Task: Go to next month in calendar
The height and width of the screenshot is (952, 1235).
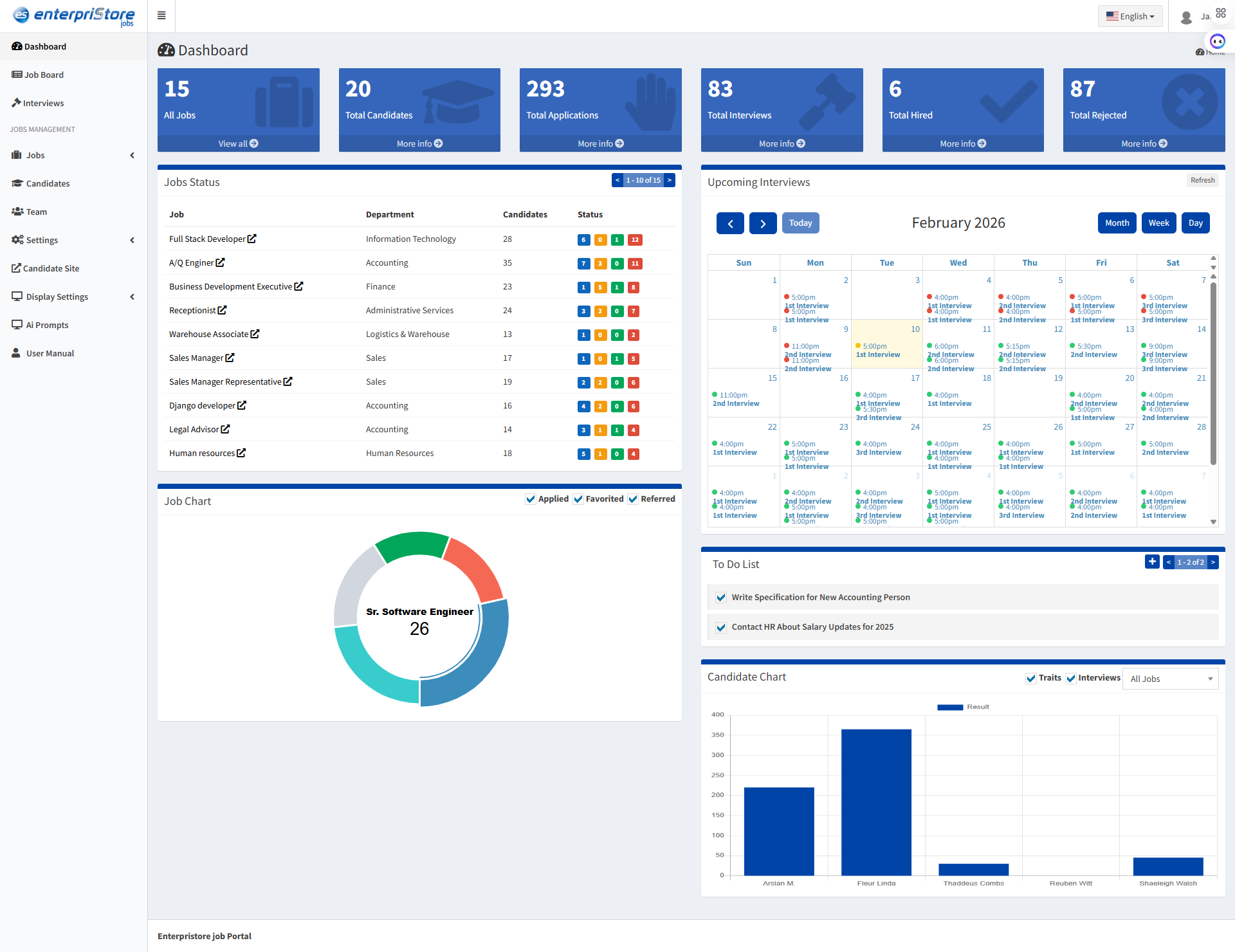Action: coord(763,223)
